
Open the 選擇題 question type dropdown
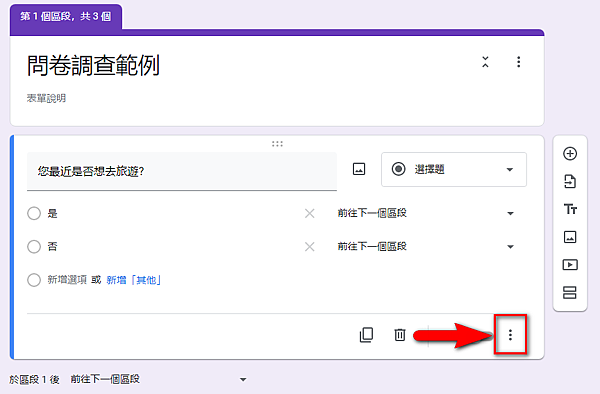(x=454, y=169)
